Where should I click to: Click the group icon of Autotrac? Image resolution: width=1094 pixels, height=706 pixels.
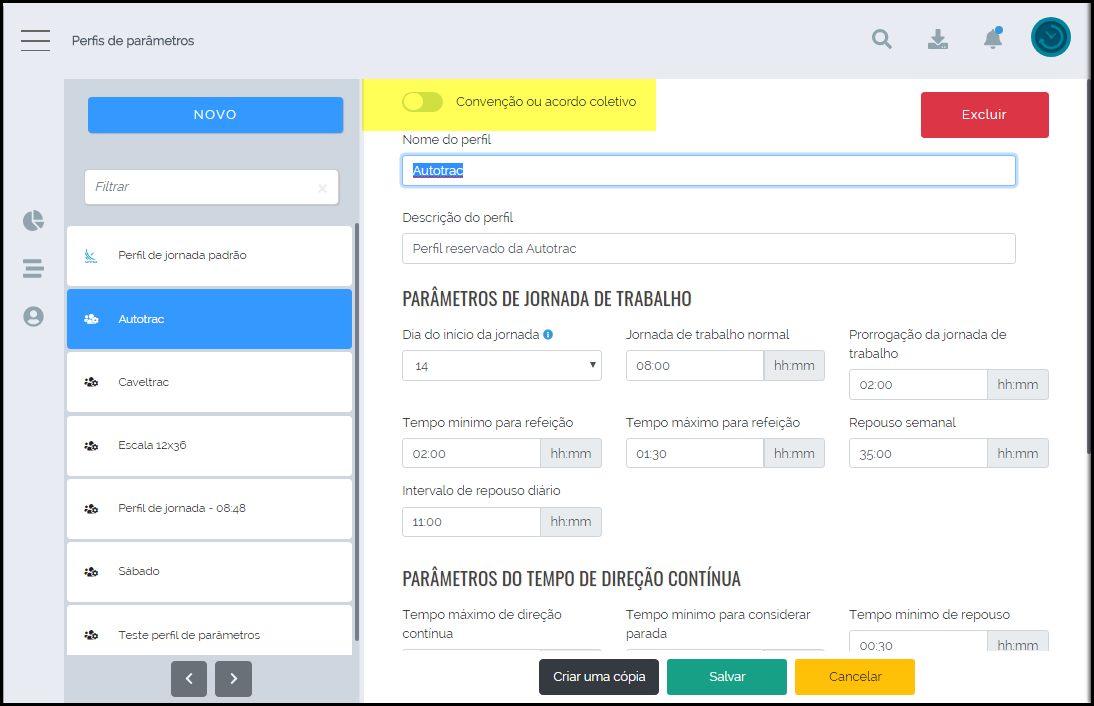click(x=91, y=319)
